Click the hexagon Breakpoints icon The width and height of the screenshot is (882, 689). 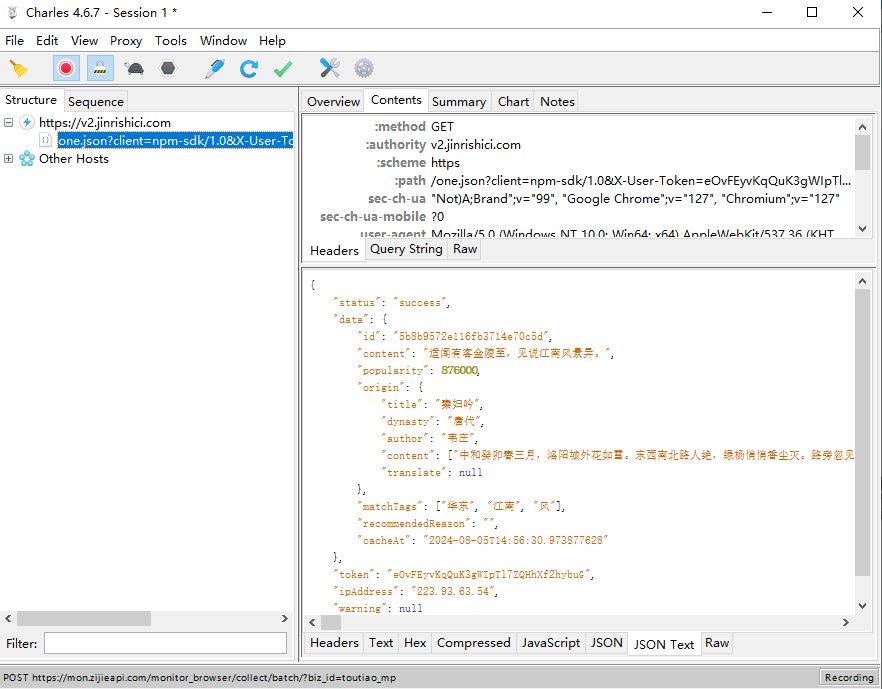[x=168, y=68]
